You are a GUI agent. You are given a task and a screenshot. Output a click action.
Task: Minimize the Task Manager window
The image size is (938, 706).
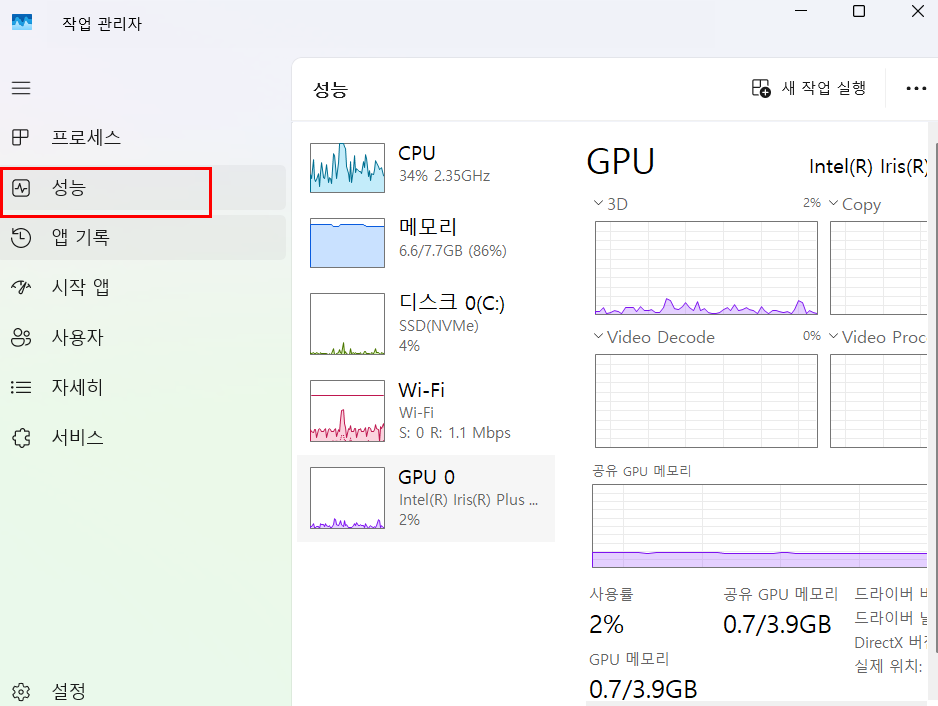[801, 11]
